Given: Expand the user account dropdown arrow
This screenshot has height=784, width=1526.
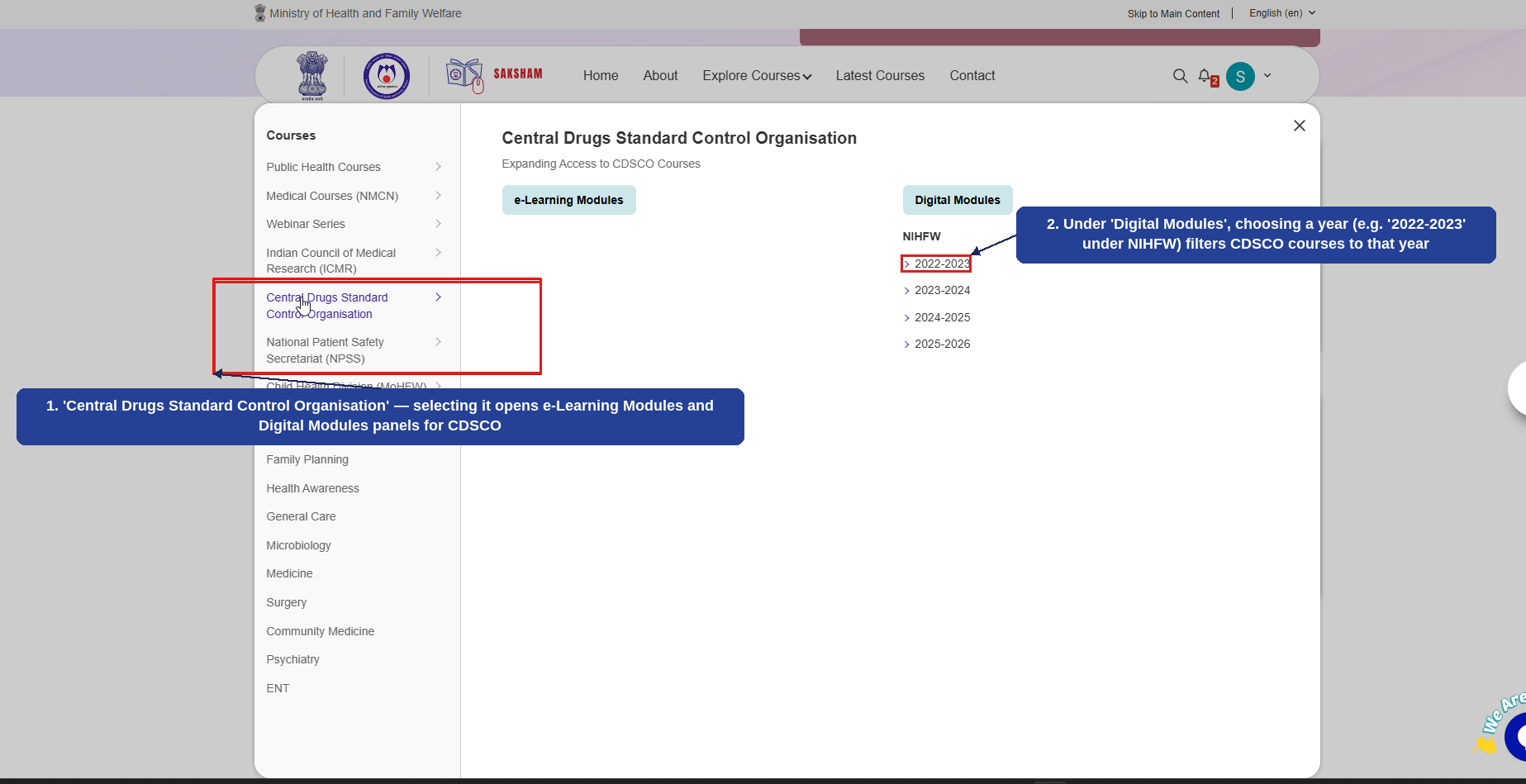Looking at the screenshot, I should [1267, 75].
